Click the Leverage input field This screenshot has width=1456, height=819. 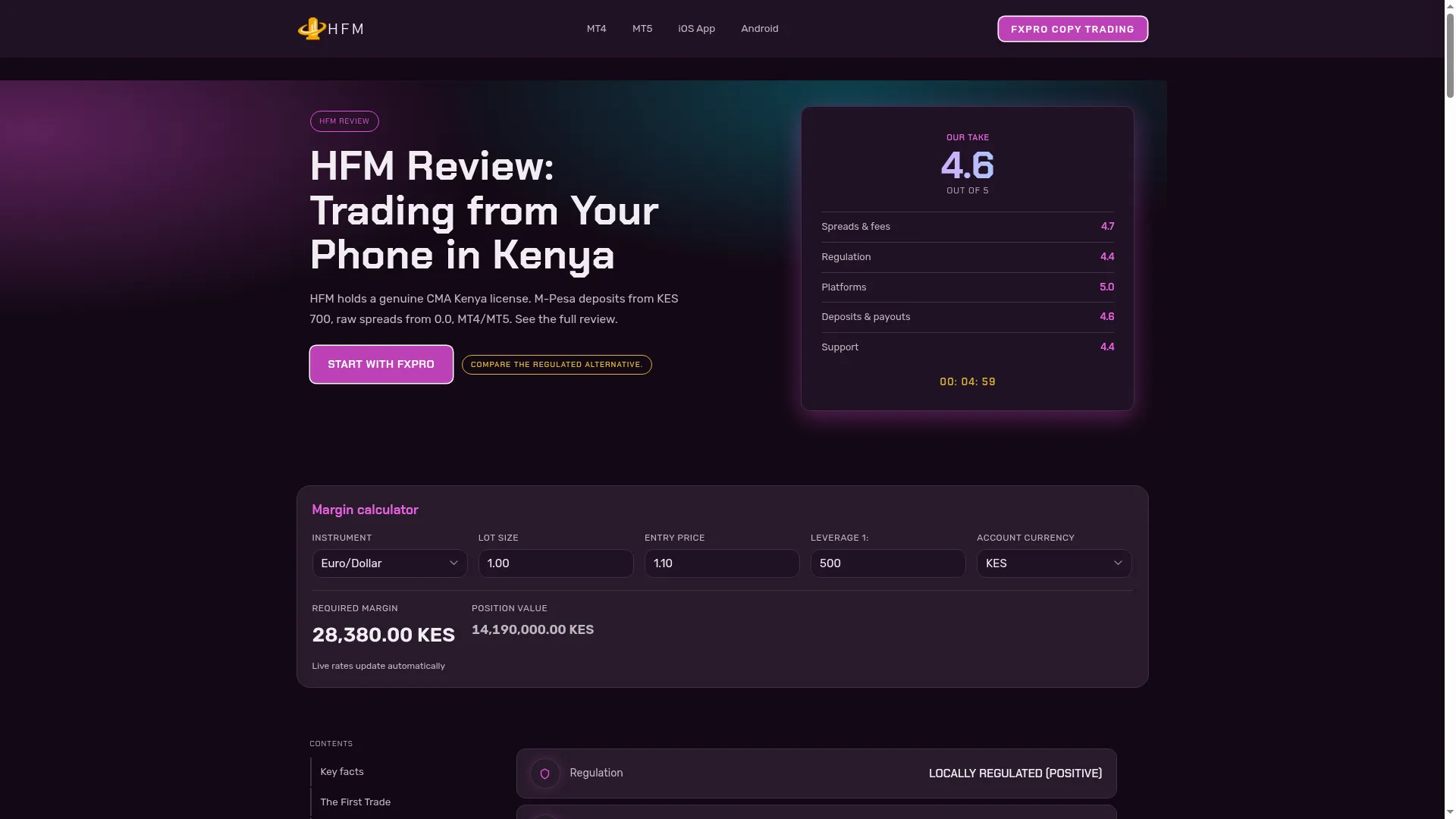[888, 563]
